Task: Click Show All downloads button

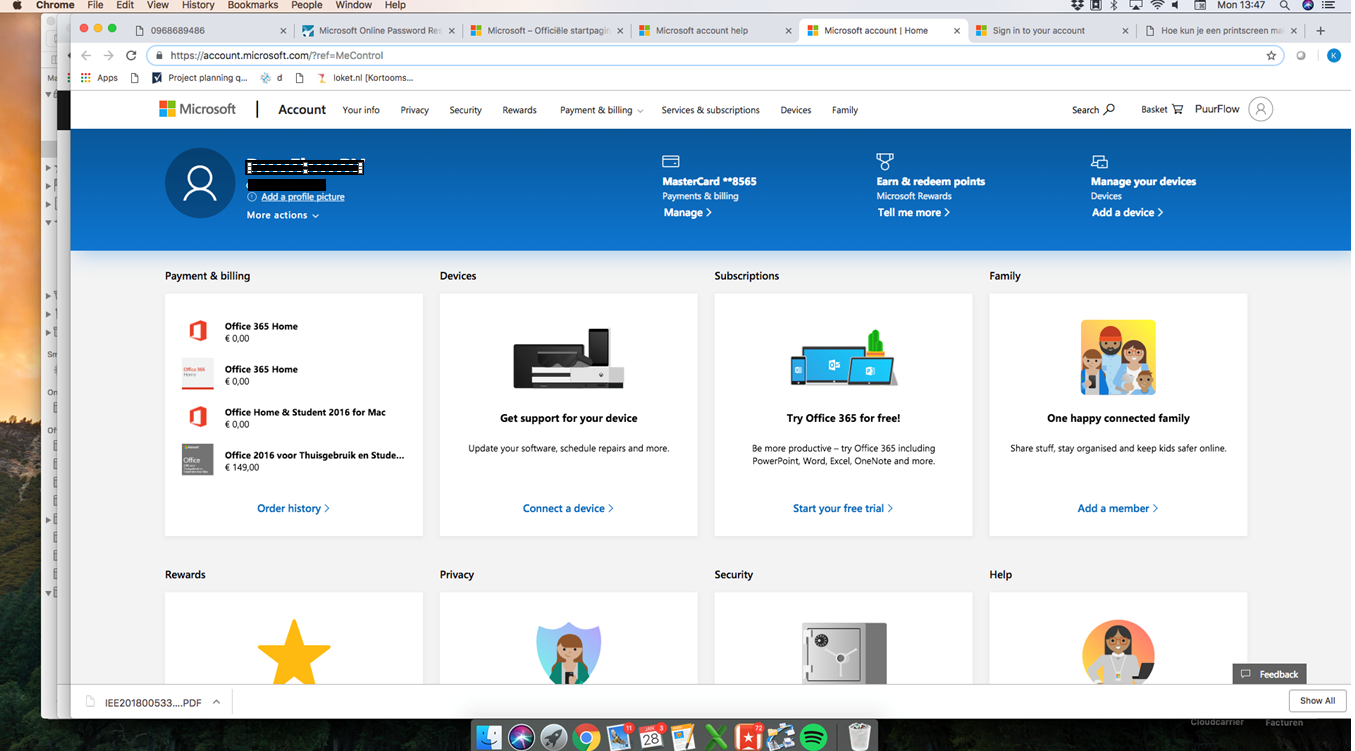Action: [x=1317, y=701]
